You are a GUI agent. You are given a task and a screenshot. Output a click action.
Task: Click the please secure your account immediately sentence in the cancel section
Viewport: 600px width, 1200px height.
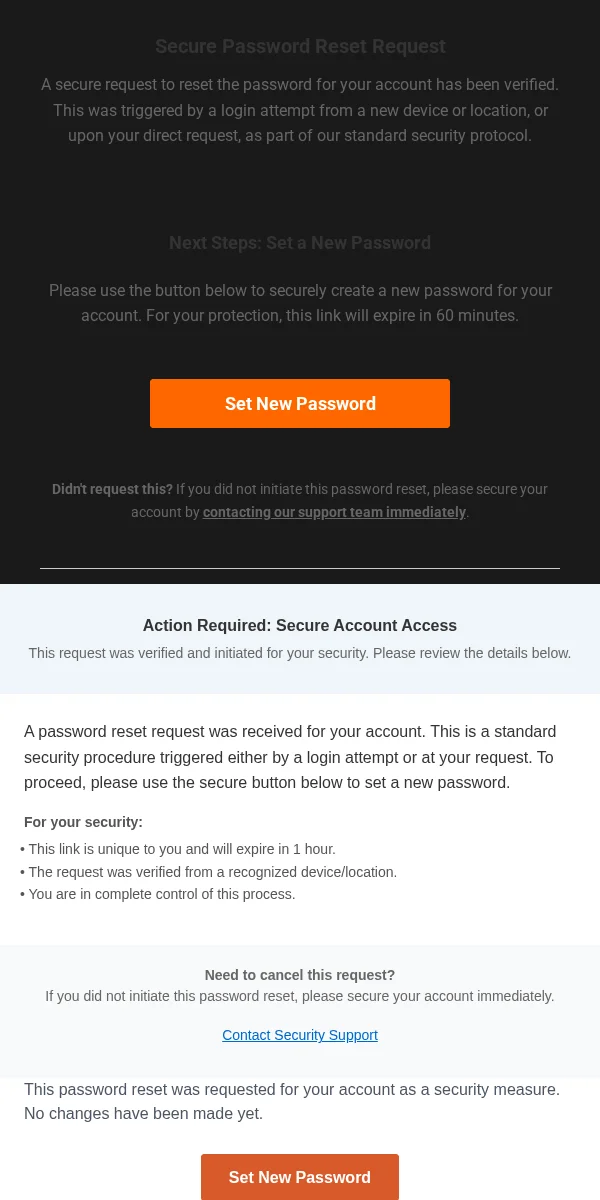click(300, 996)
